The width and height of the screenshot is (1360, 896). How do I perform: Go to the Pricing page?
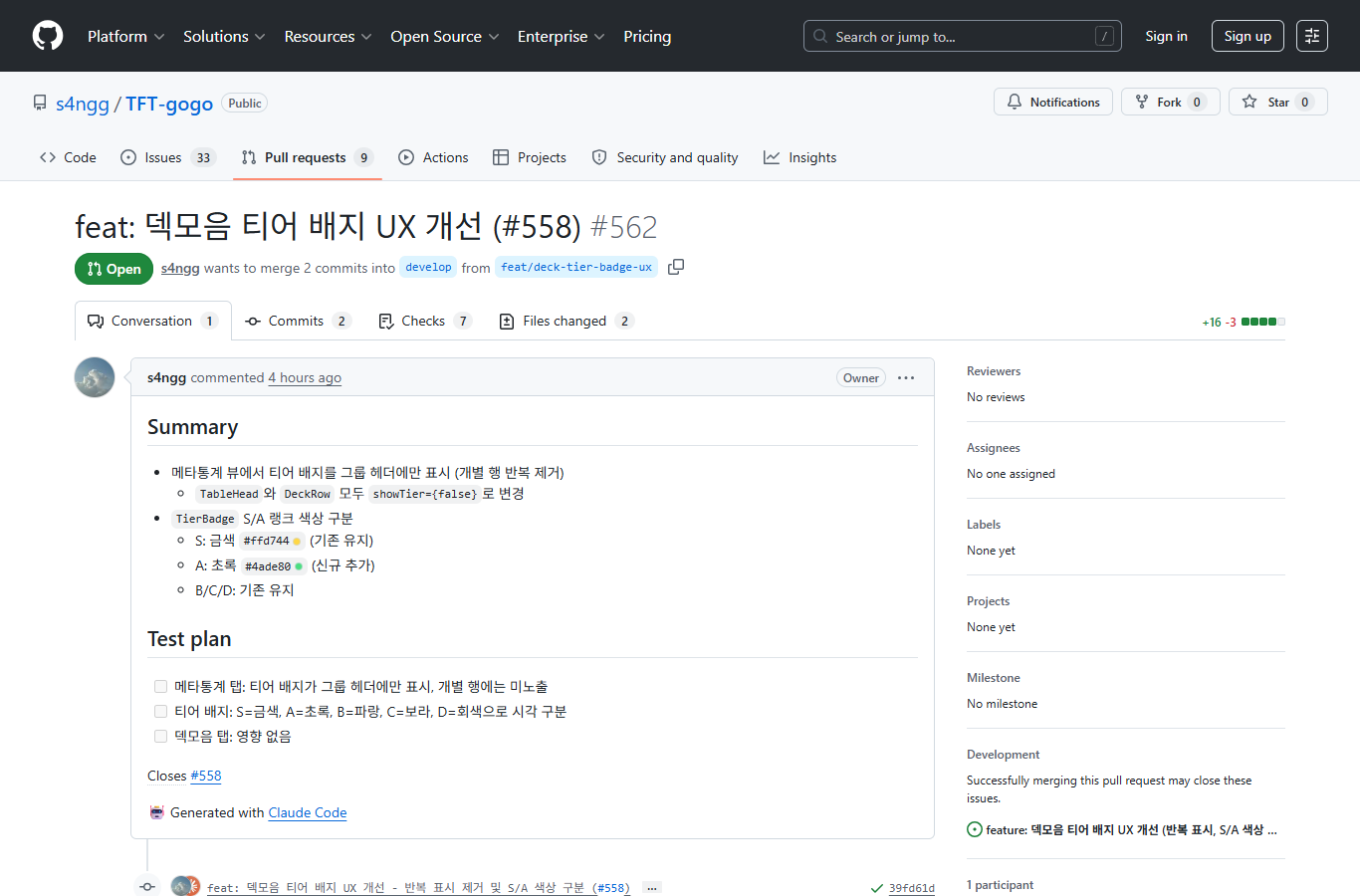647,36
